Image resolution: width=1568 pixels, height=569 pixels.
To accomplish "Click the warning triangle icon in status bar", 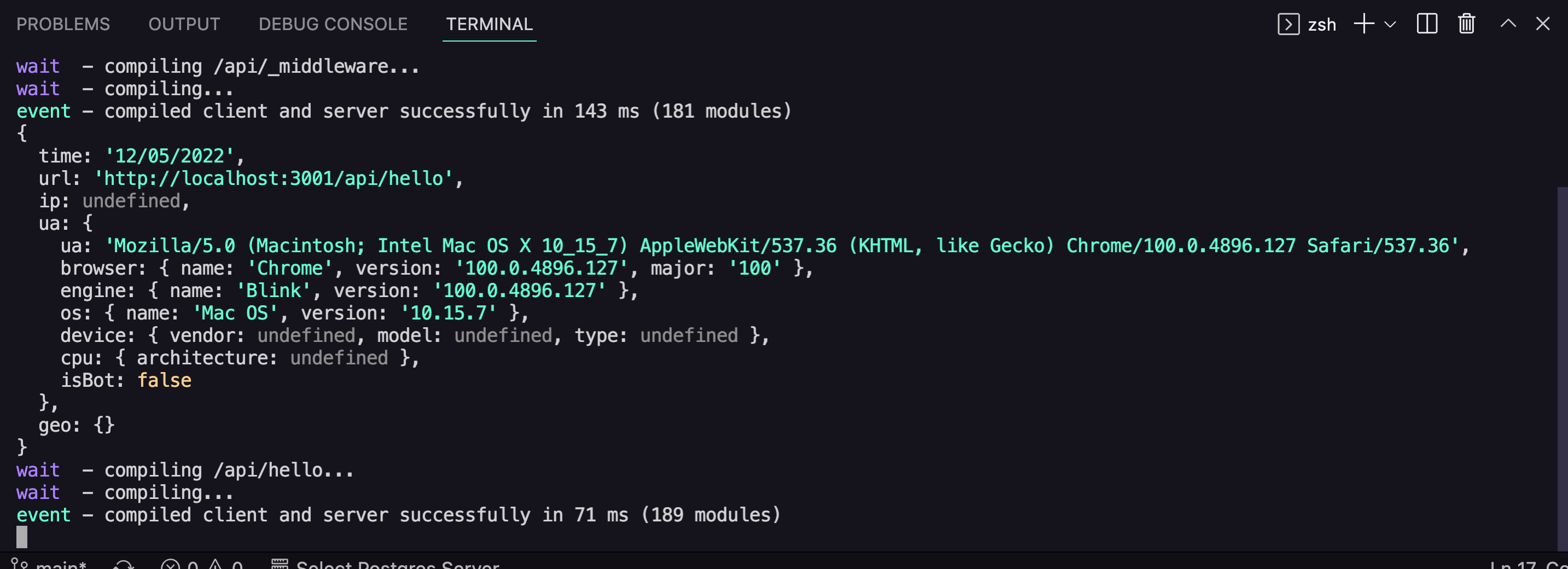I will coord(216,565).
